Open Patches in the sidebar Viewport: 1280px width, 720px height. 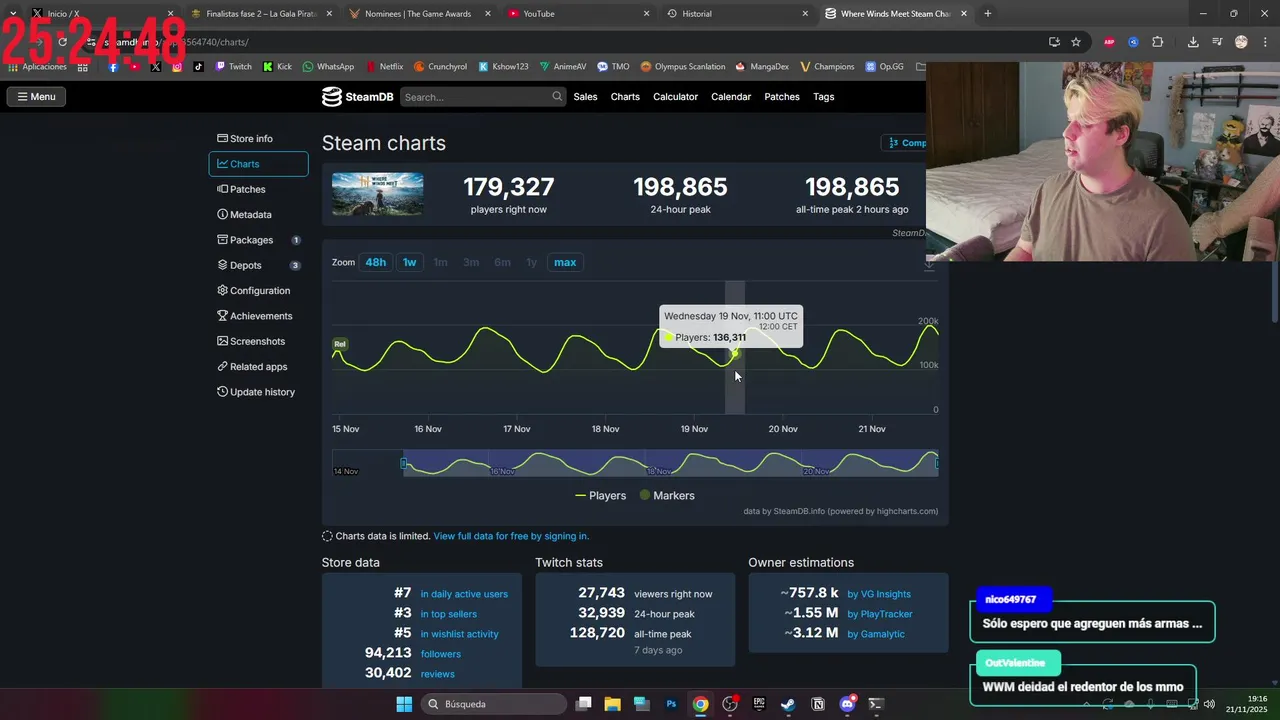point(241,190)
